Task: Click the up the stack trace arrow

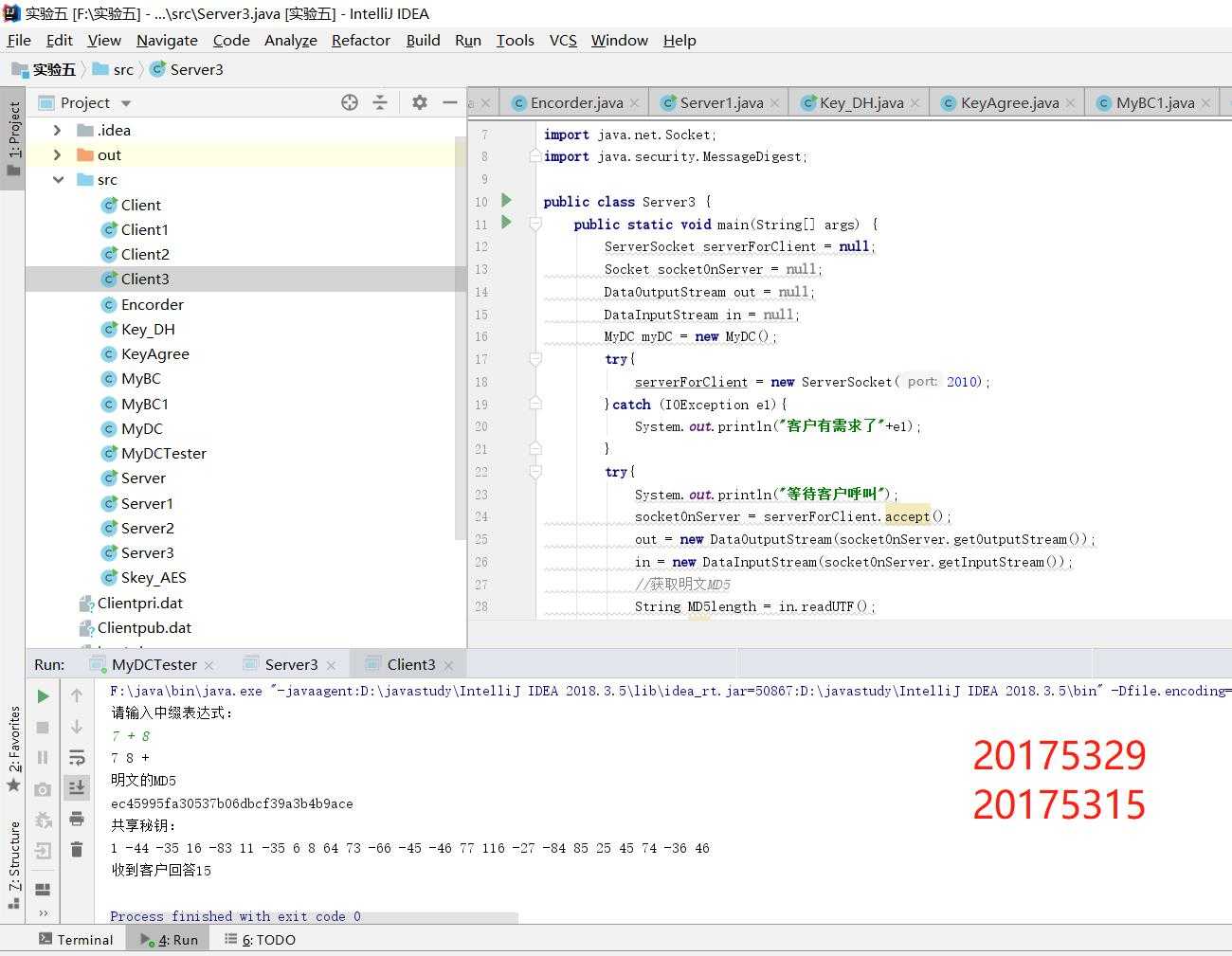Action: point(77,696)
